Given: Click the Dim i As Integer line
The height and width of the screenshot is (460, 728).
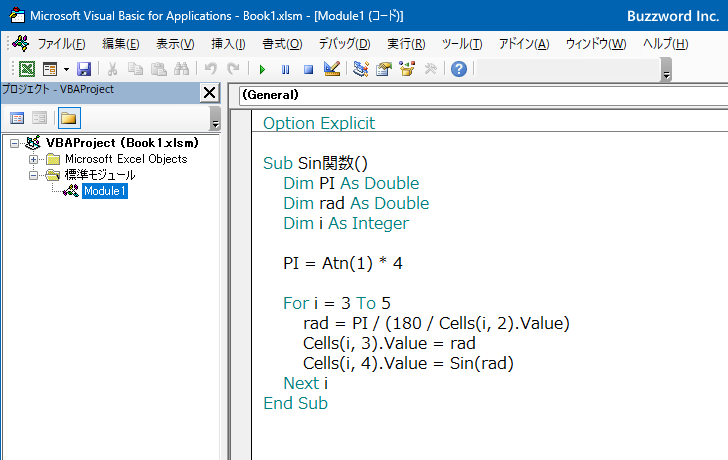Looking at the screenshot, I should [x=346, y=223].
